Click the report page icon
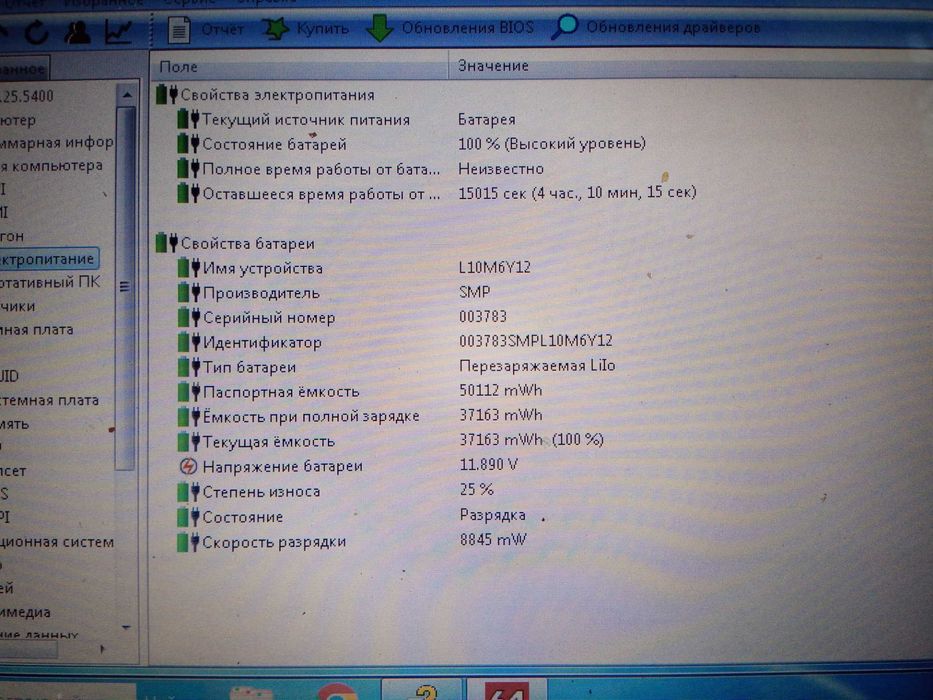 point(179,30)
